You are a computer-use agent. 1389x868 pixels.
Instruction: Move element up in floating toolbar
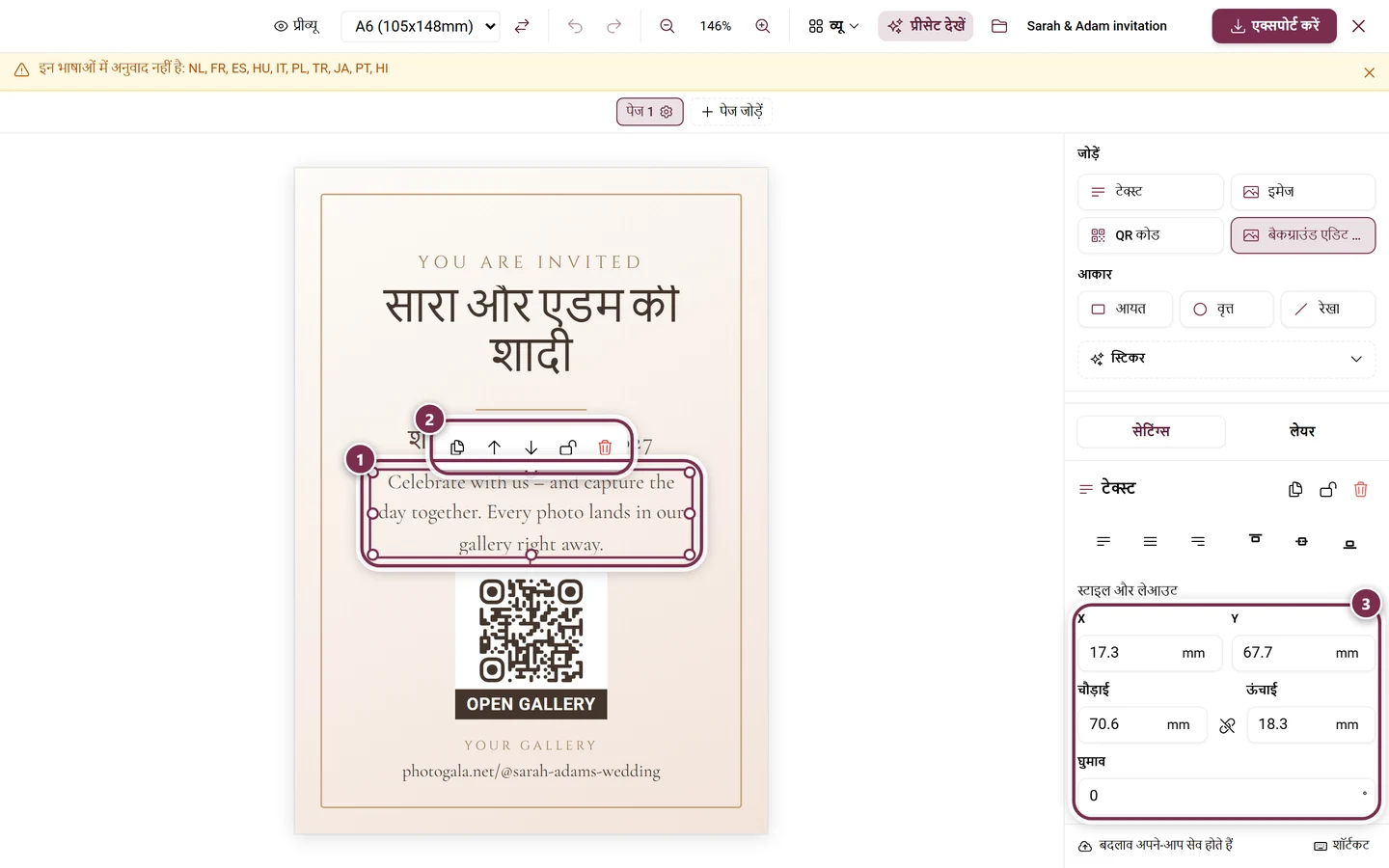[494, 448]
